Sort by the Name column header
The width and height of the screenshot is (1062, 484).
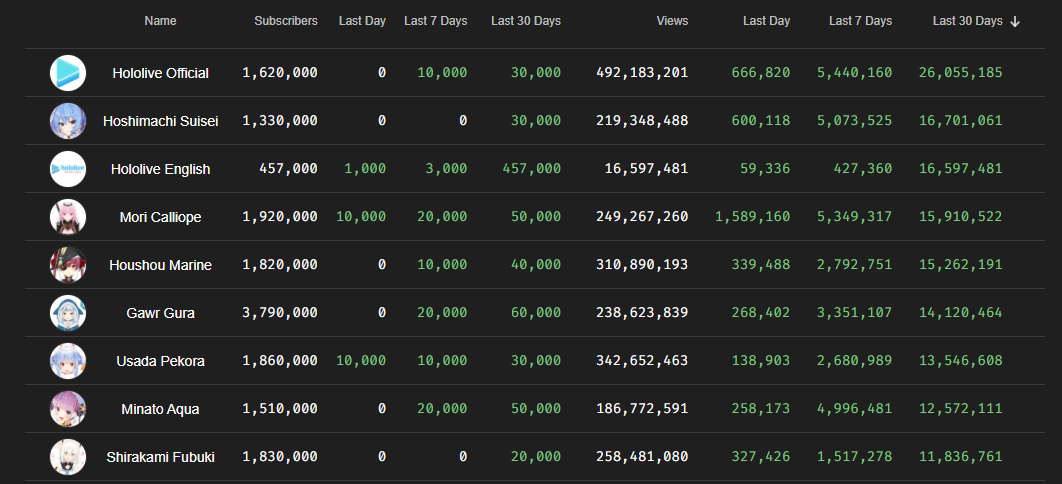[160, 21]
